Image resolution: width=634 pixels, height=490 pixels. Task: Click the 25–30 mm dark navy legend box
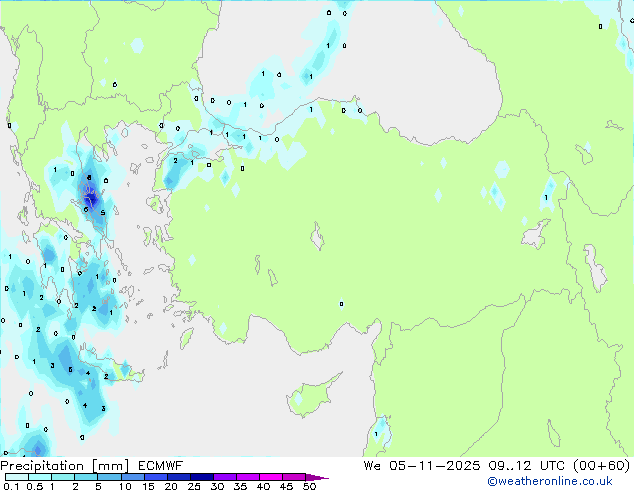click(x=202, y=477)
